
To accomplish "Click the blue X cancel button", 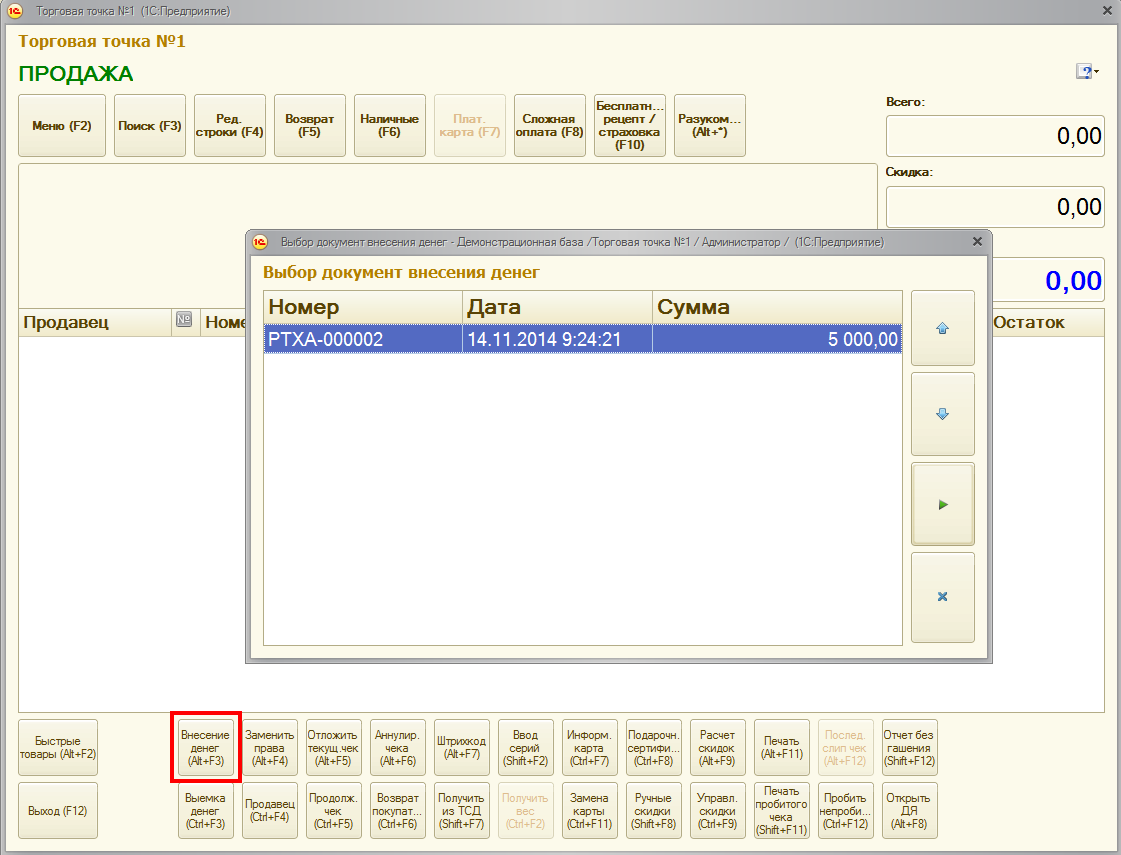I will [942, 597].
